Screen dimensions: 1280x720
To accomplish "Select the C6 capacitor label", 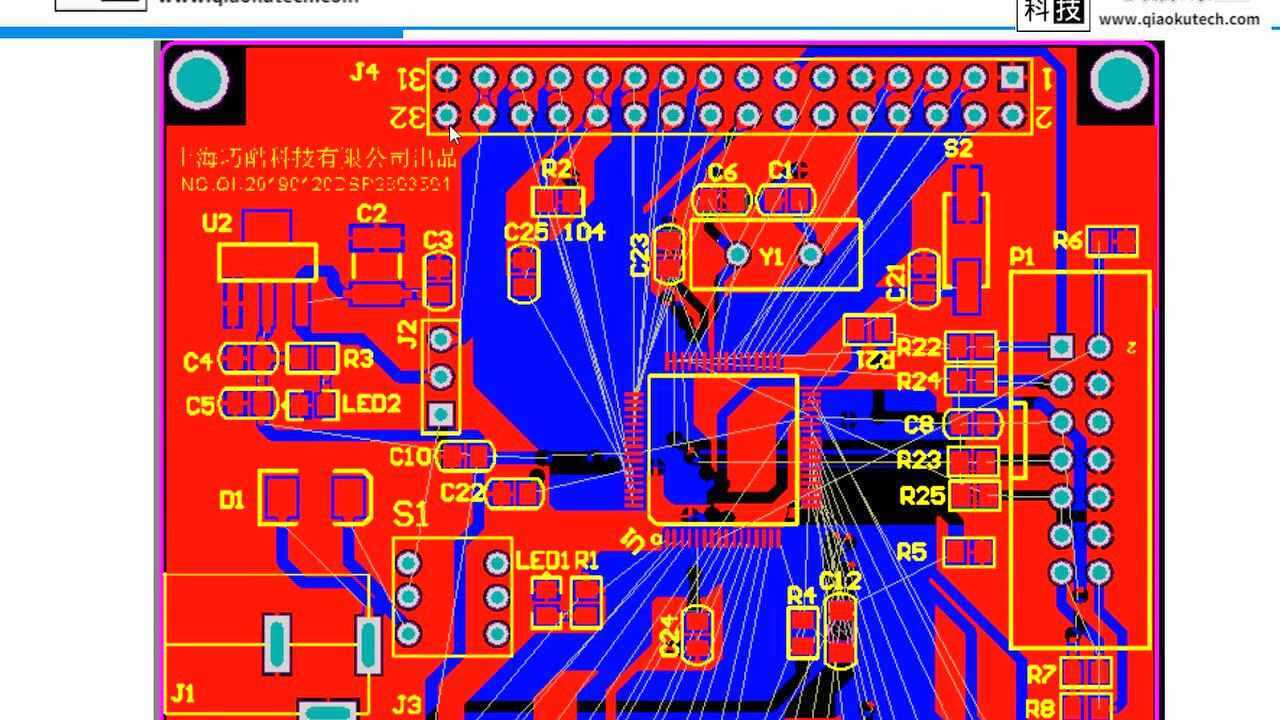I will 722,172.
